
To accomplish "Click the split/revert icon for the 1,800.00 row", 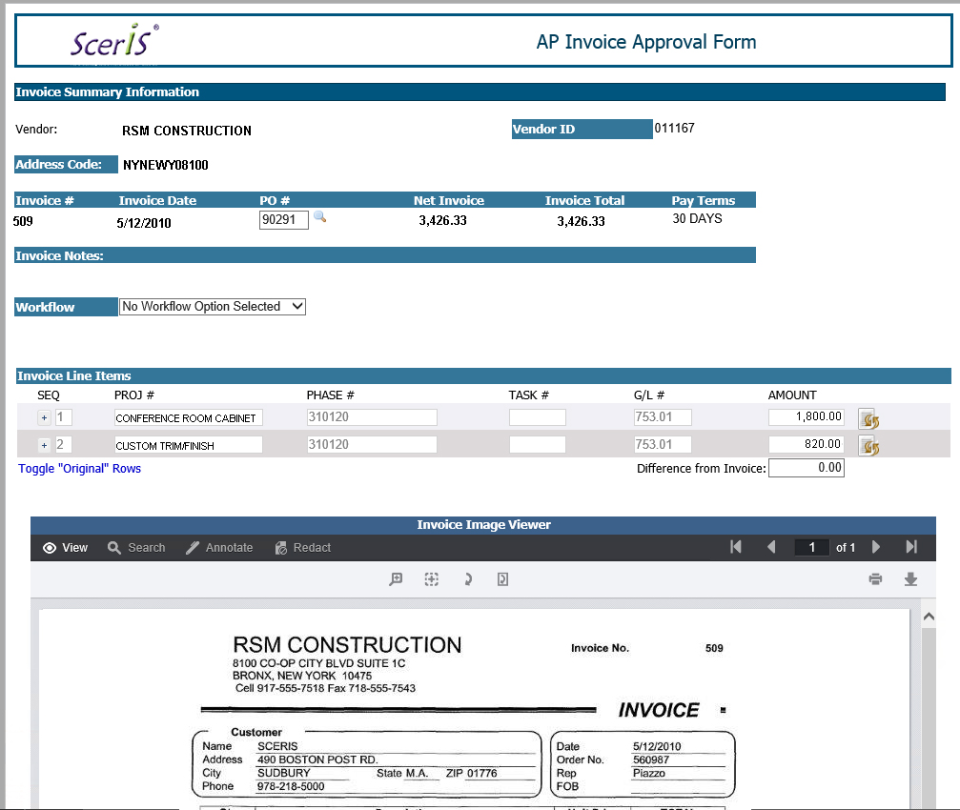I will click(869, 419).
